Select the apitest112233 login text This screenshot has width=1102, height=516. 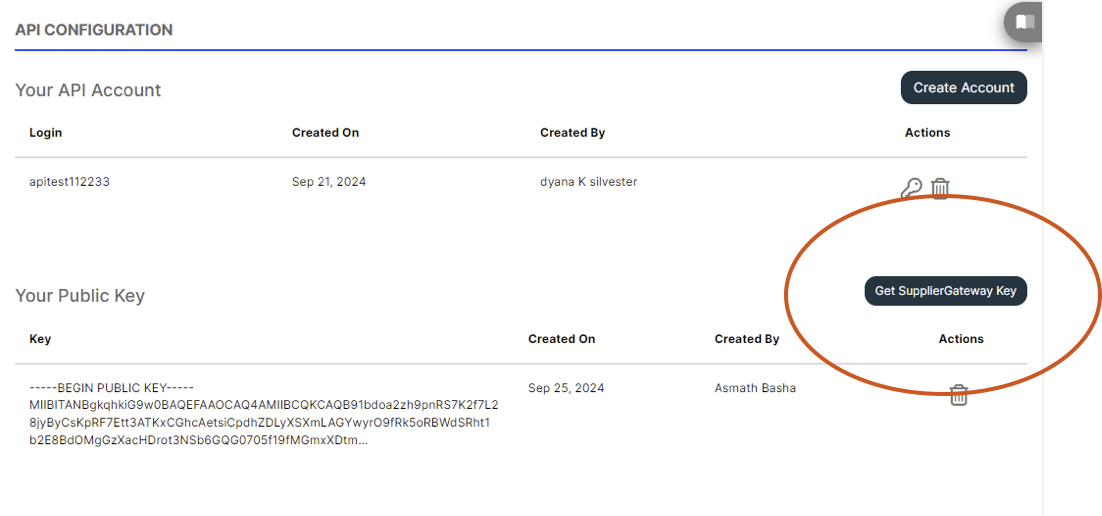click(70, 182)
